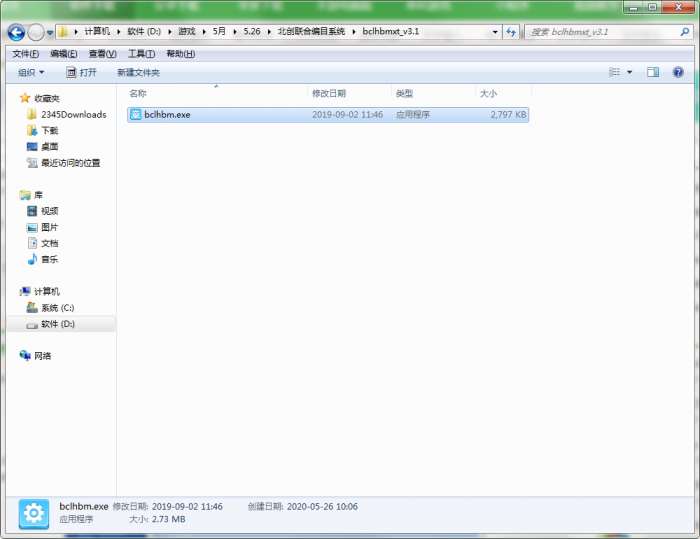The height and width of the screenshot is (539, 700).
Task: Open 最近访问的位置 in the navigation pane
Action: (71, 163)
